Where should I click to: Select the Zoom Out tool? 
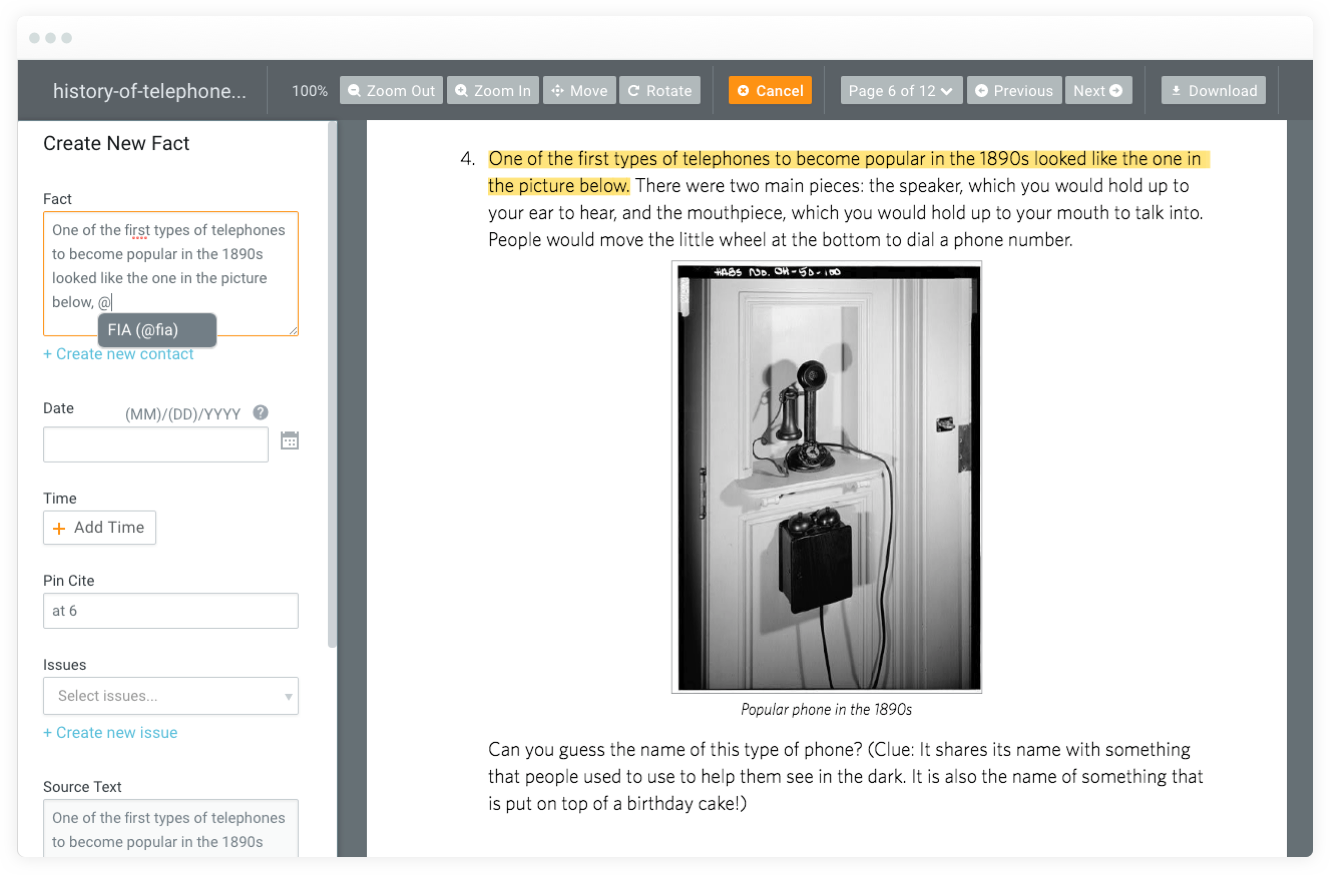(x=391, y=90)
